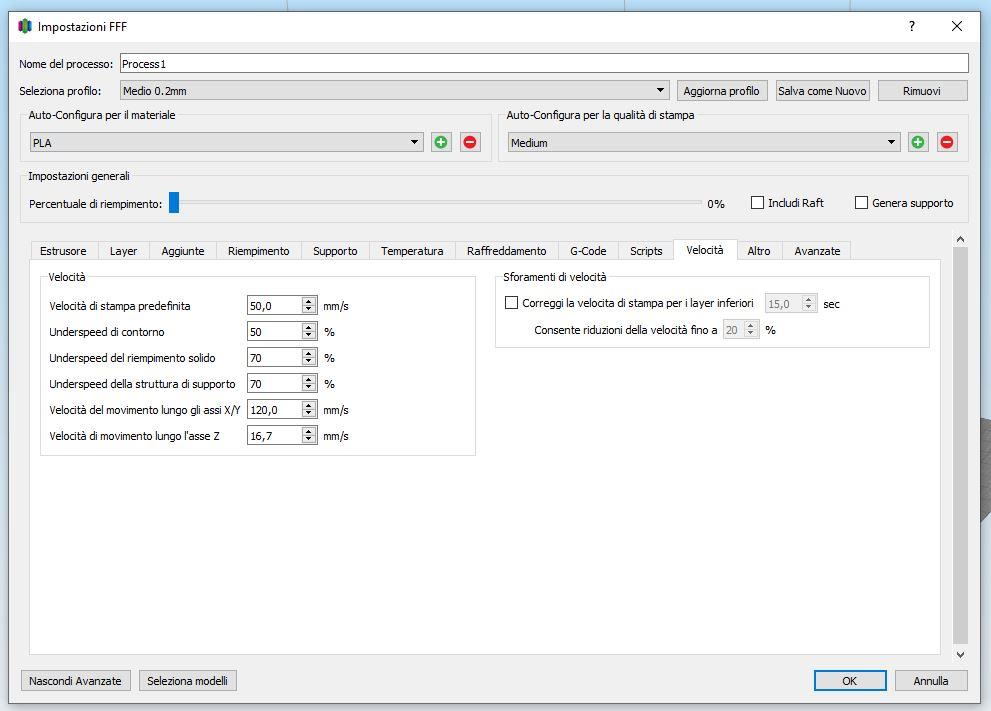Viewport: 991px width, 711px height.
Task: Click red minus icon beside PLA material
Action: (470, 142)
